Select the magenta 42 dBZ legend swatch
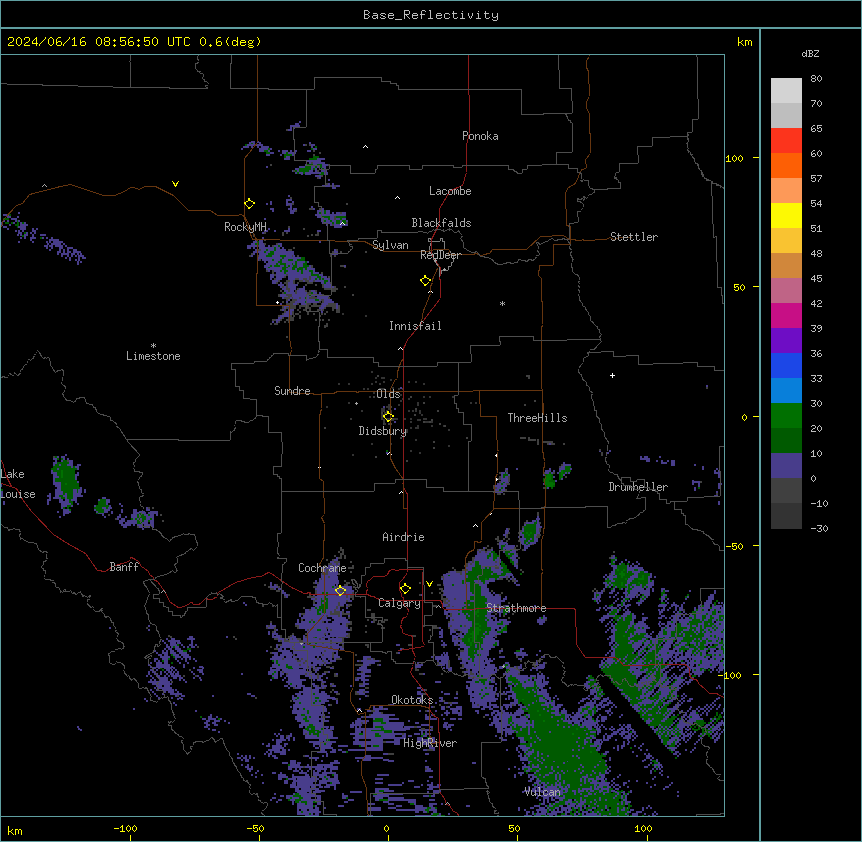 [x=786, y=315]
